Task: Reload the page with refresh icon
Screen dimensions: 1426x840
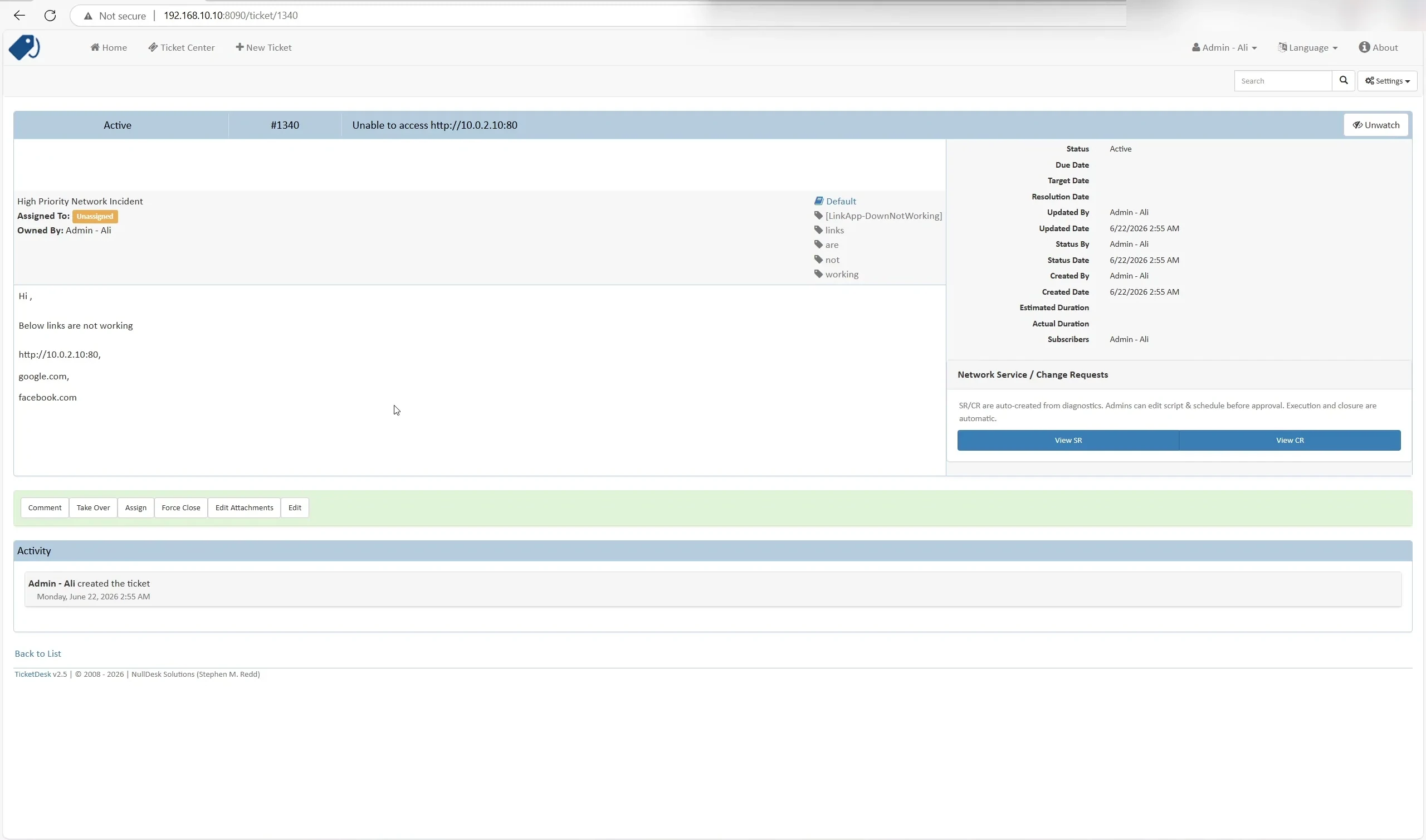Action: click(50, 15)
